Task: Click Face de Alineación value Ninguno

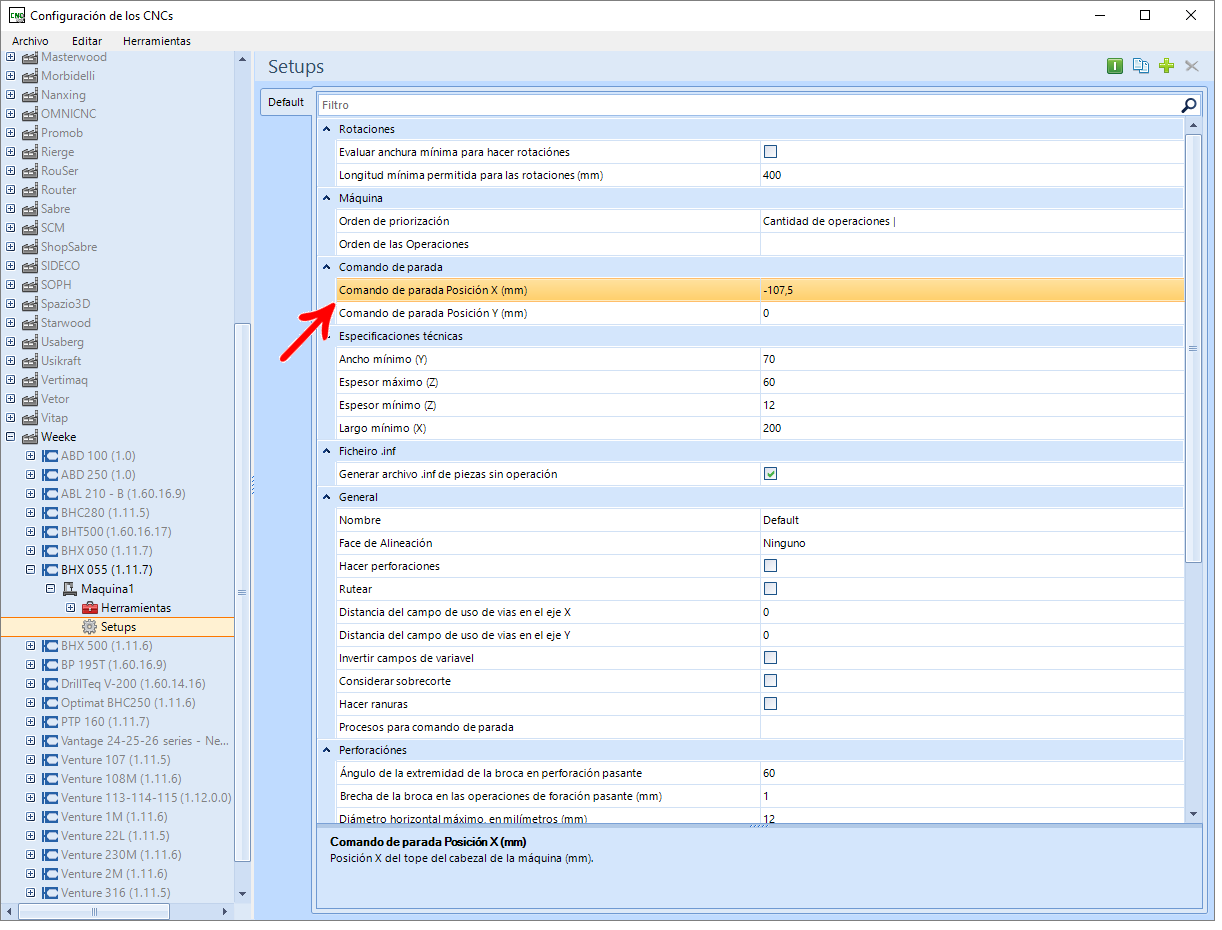Action: coord(971,543)
